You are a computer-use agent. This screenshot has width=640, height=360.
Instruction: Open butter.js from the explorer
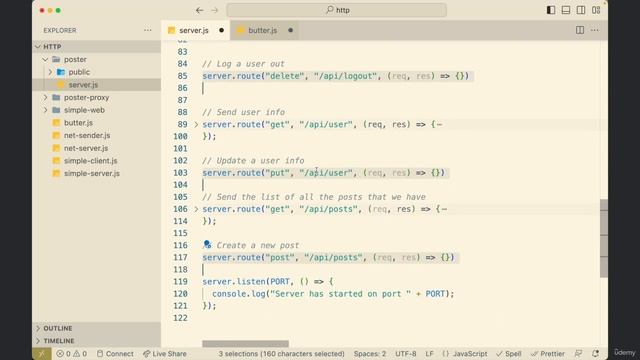[97, 122]
